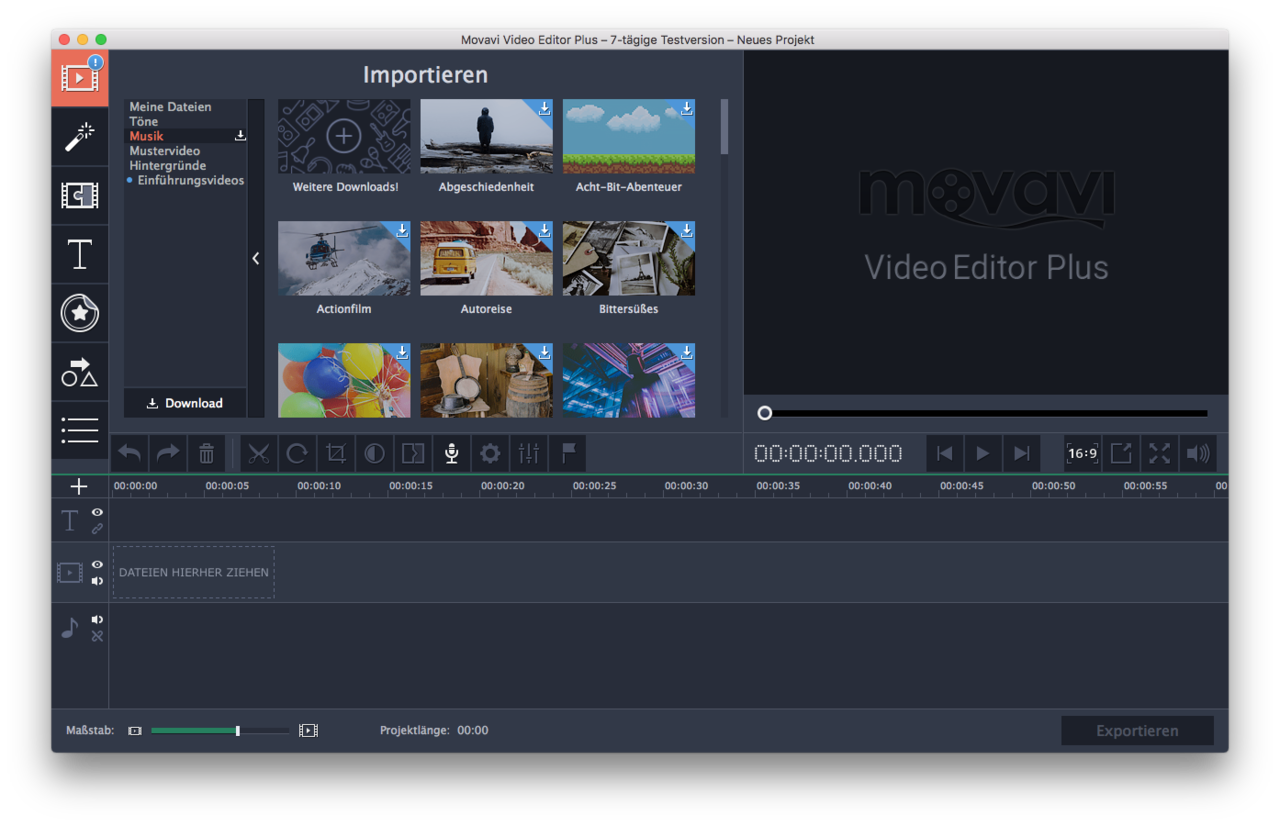Collapse the category list with chevron
Image resolution: width=1280 pixels, height=826 pixels.
[256, 258]
